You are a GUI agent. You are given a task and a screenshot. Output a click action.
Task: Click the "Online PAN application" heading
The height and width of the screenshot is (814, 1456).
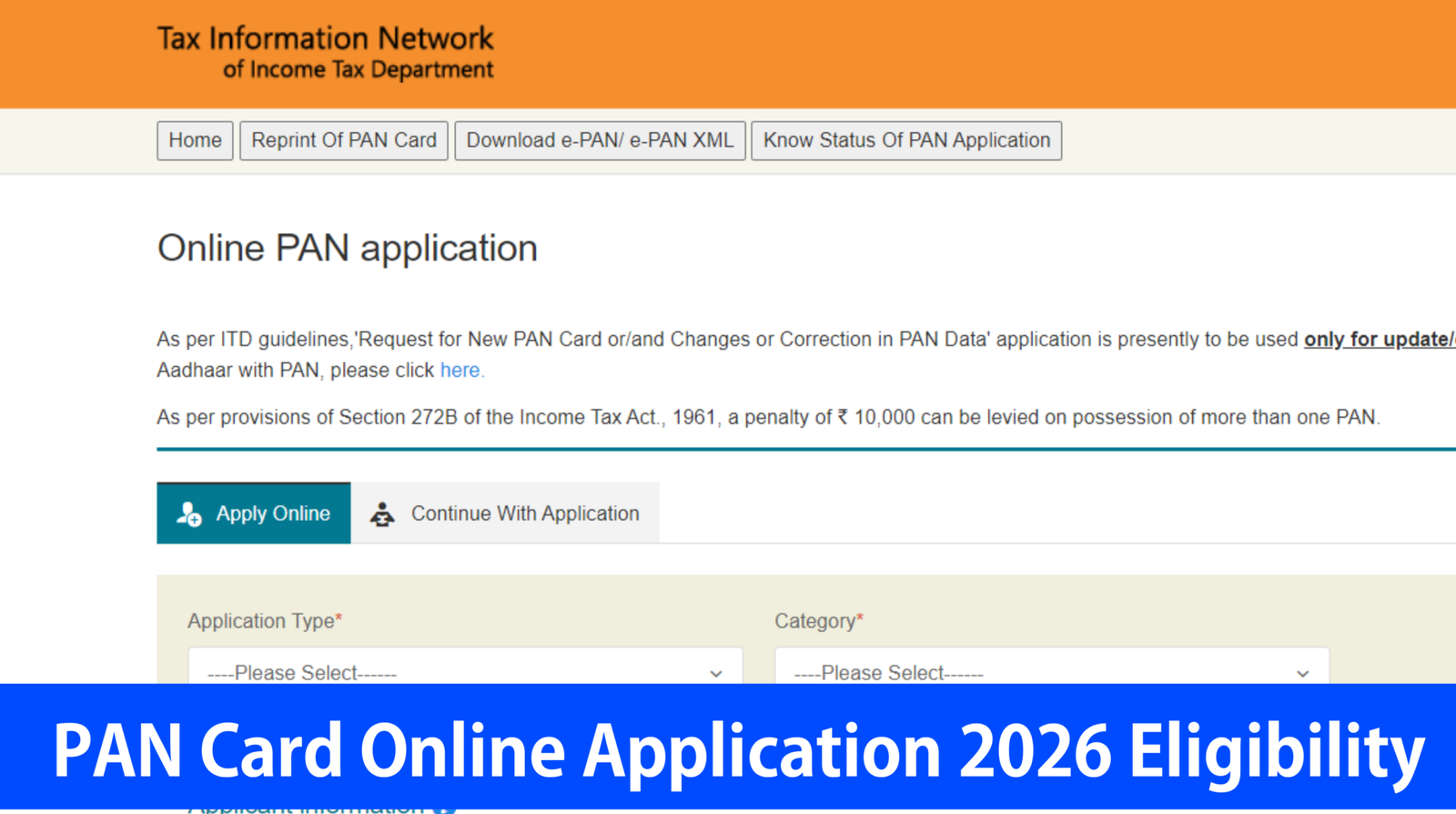click(348, 248)
